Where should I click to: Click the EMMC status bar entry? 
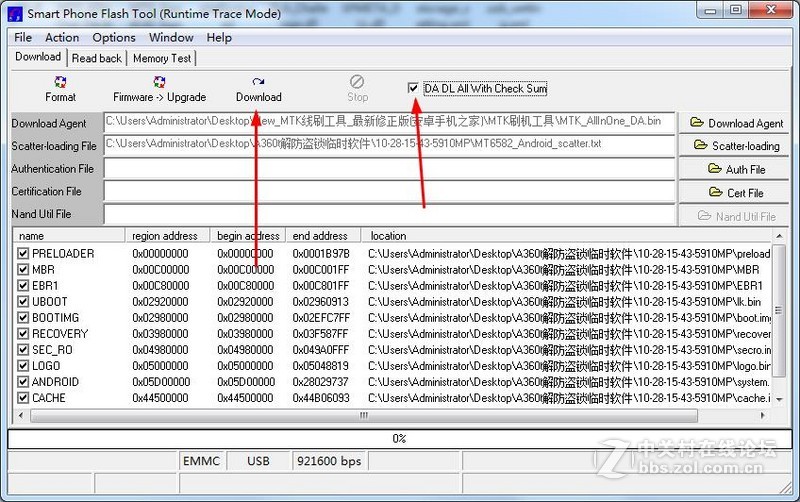(x=201, y=461)
